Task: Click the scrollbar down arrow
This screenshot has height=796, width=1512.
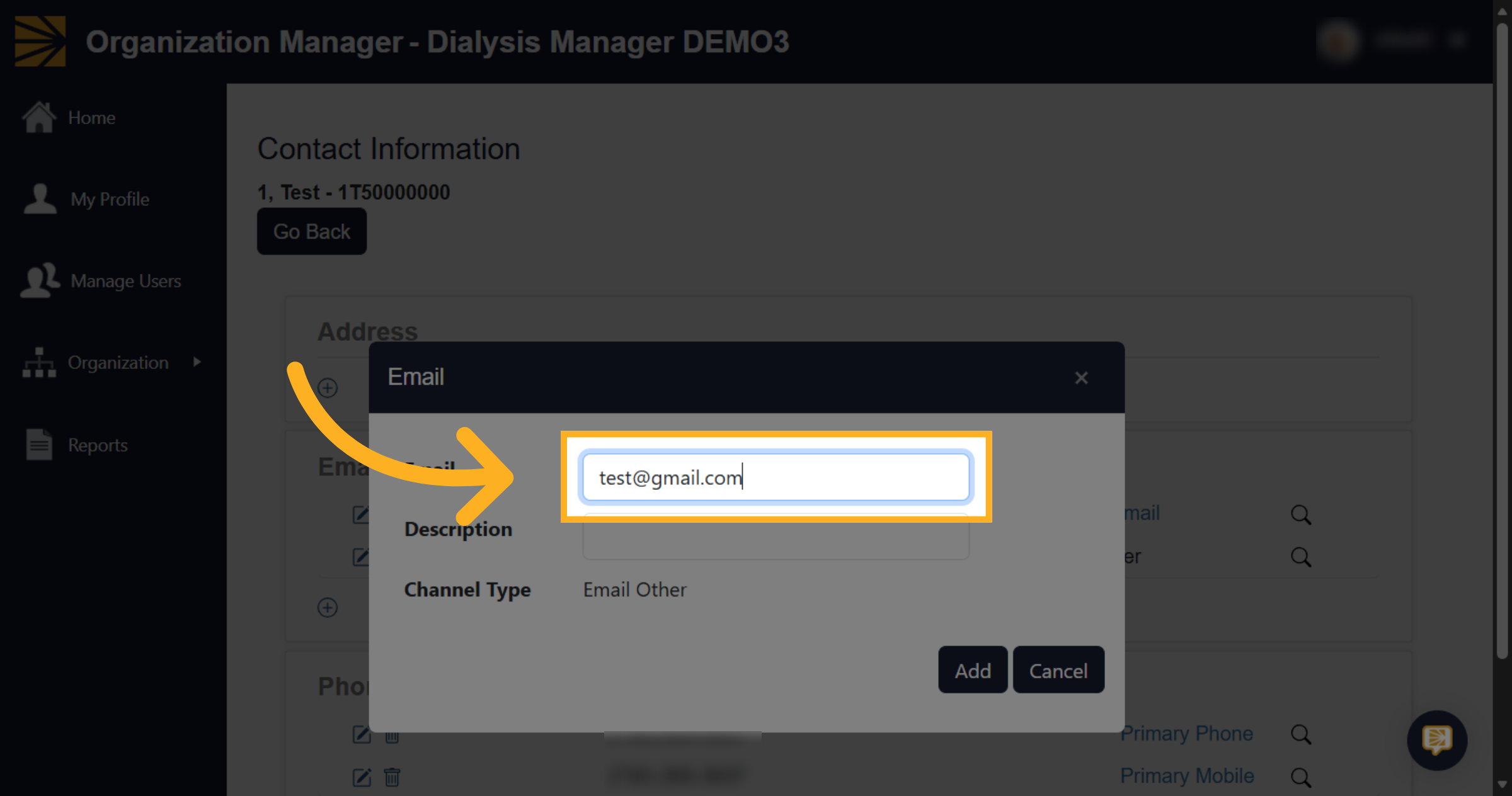Action: point(1503,785)
